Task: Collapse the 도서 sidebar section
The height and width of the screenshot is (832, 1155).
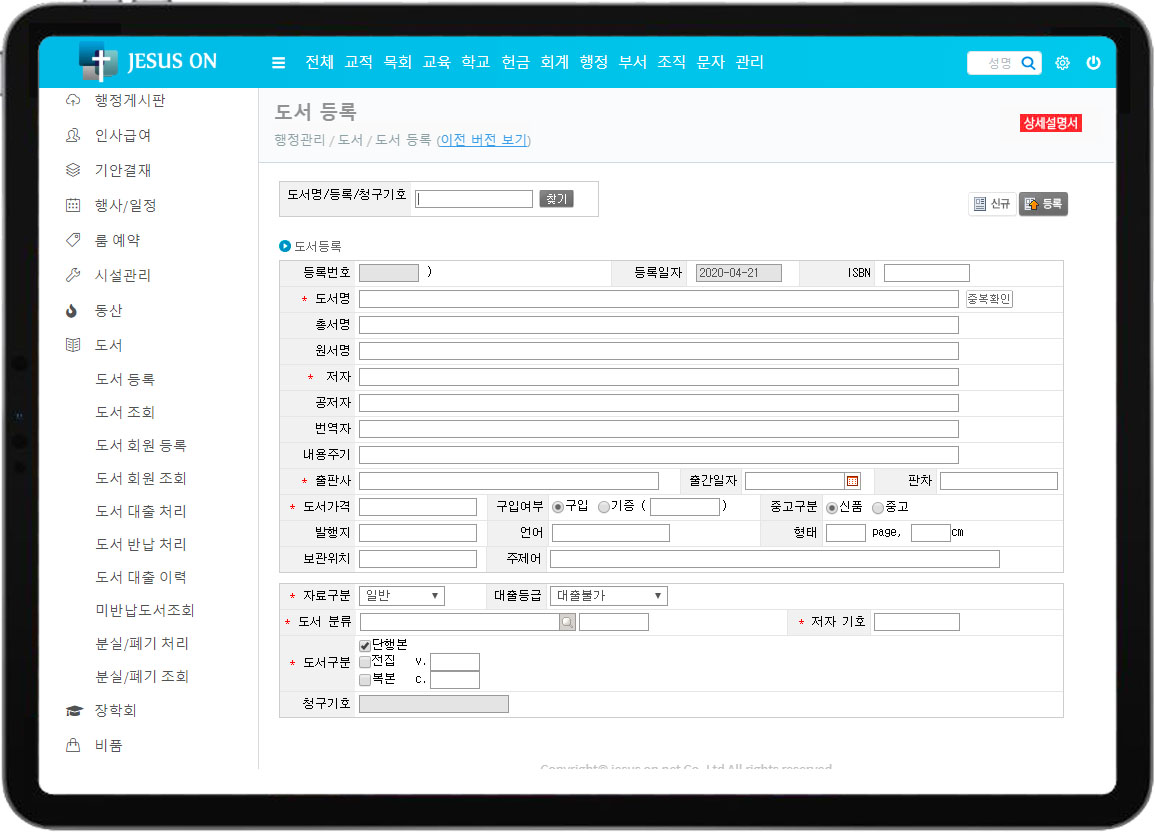Action: point(108,345)
